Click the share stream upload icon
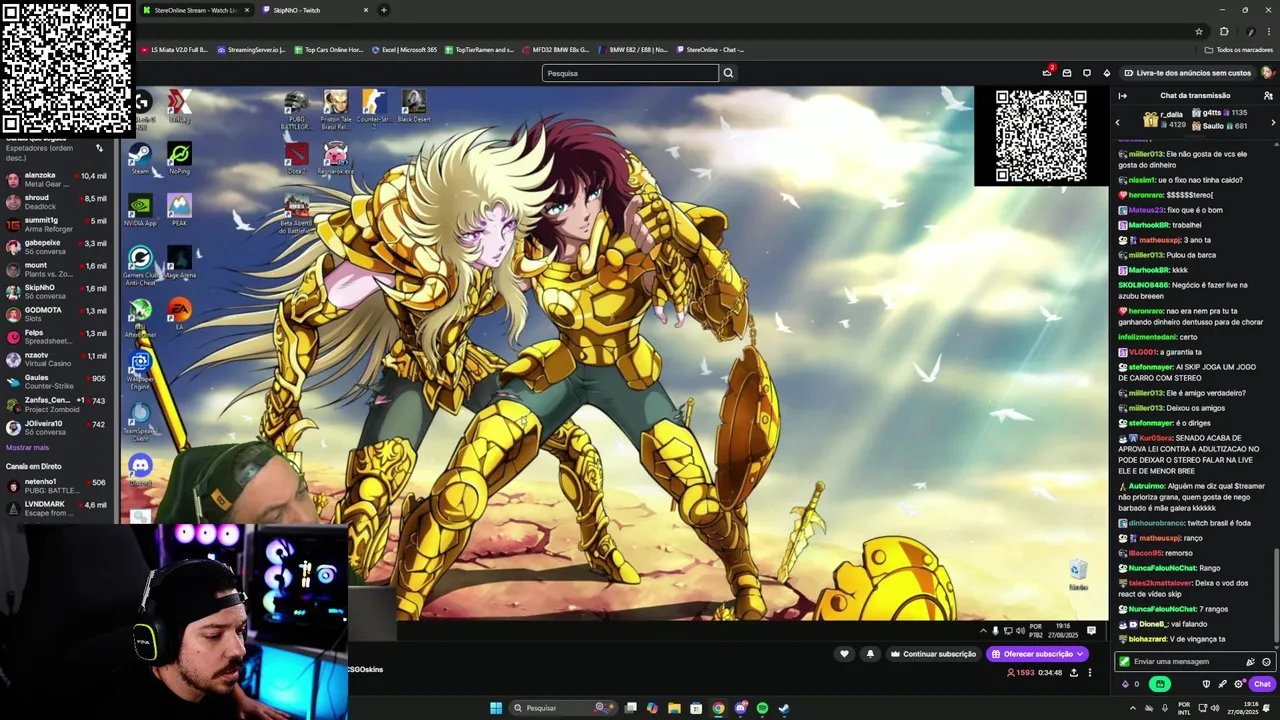The width and height of the screenshot is (1280, 720). tap(1074, 673)
